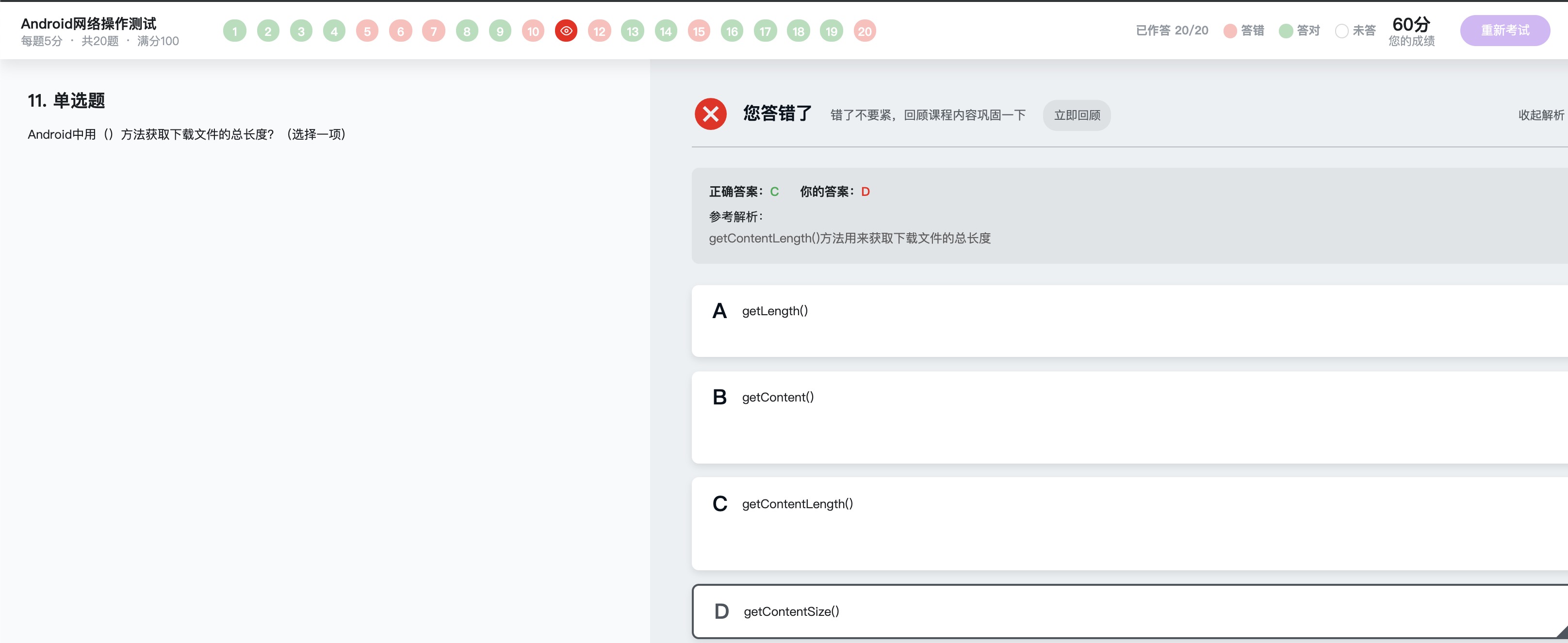This screenshot has height=643, width=1568.
Task: Click the 您的成绩 label
Action: point(1412,41)
